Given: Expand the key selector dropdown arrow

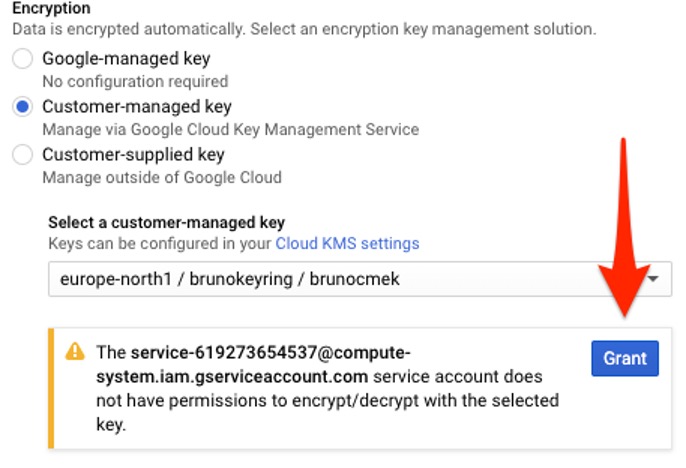Looking at the screenshot, I should pyautogui.click(x=654, y=280).
